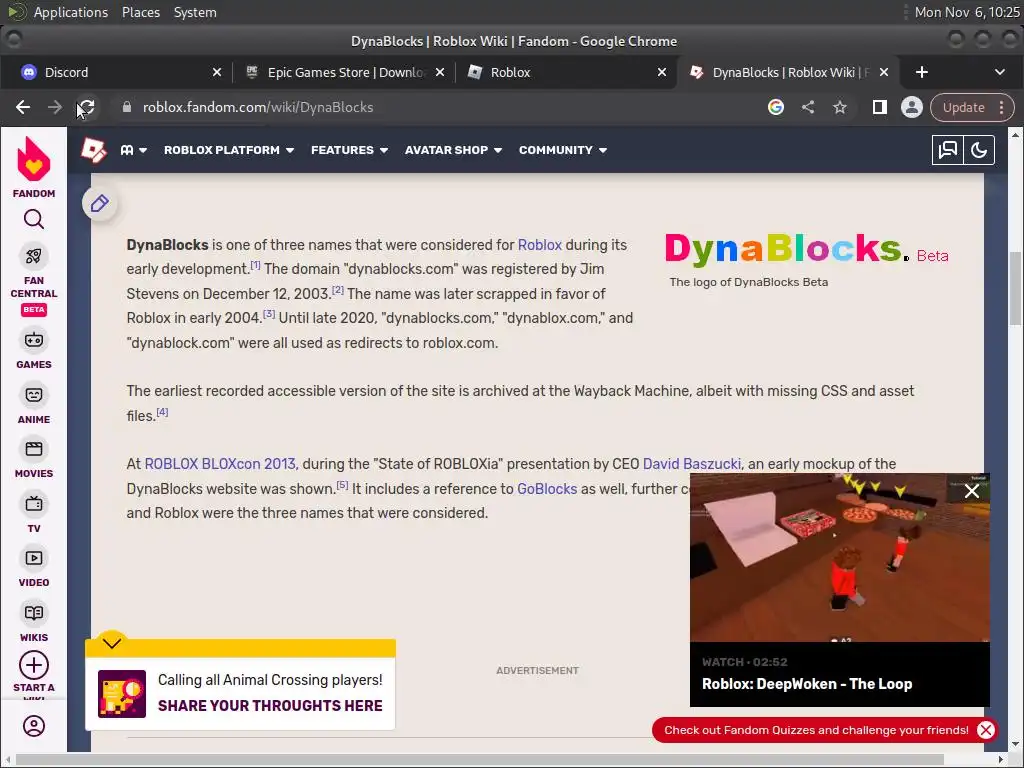1024x768 pixels.
Task: Open Fan Central rocket icon
Action: (34, 256)
